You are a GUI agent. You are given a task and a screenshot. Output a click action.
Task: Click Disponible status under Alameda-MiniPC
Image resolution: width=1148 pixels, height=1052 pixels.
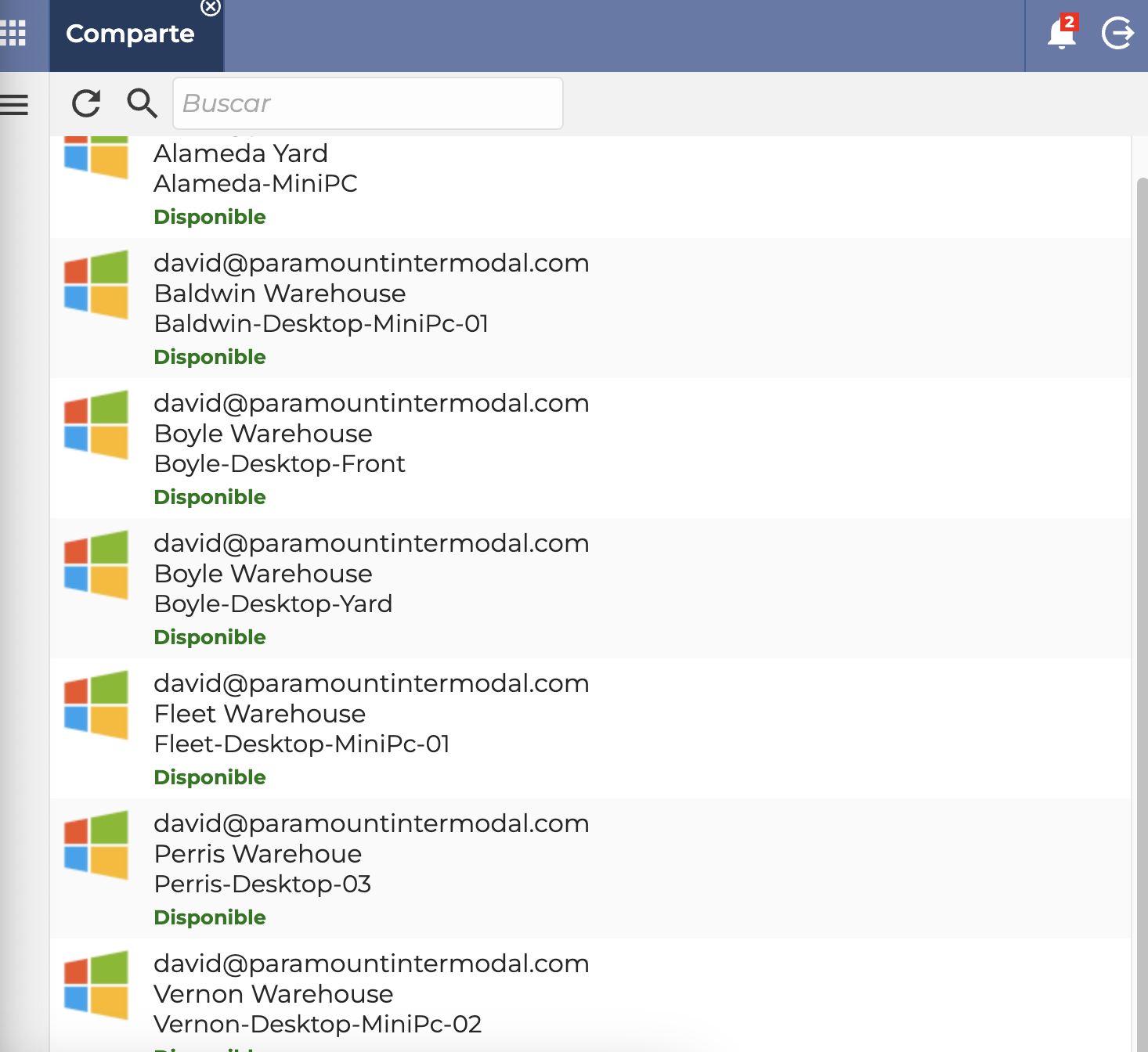tap(210, 217)
